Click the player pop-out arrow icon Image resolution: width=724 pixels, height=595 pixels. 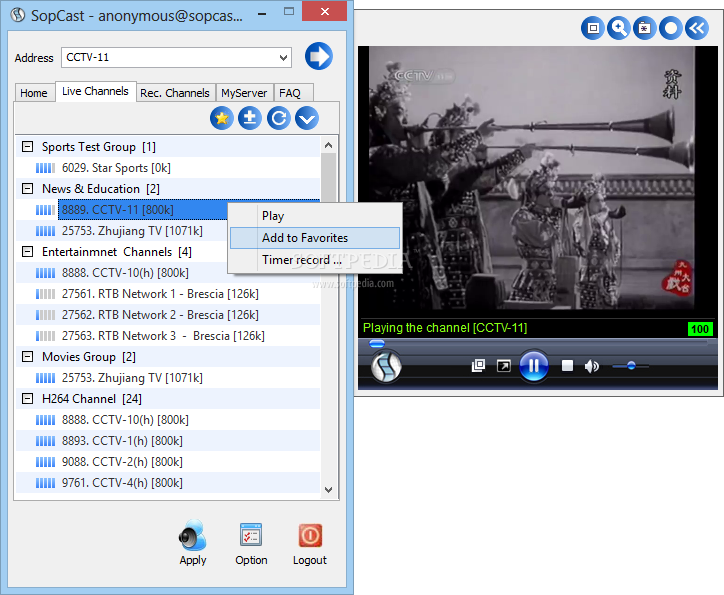503,366
